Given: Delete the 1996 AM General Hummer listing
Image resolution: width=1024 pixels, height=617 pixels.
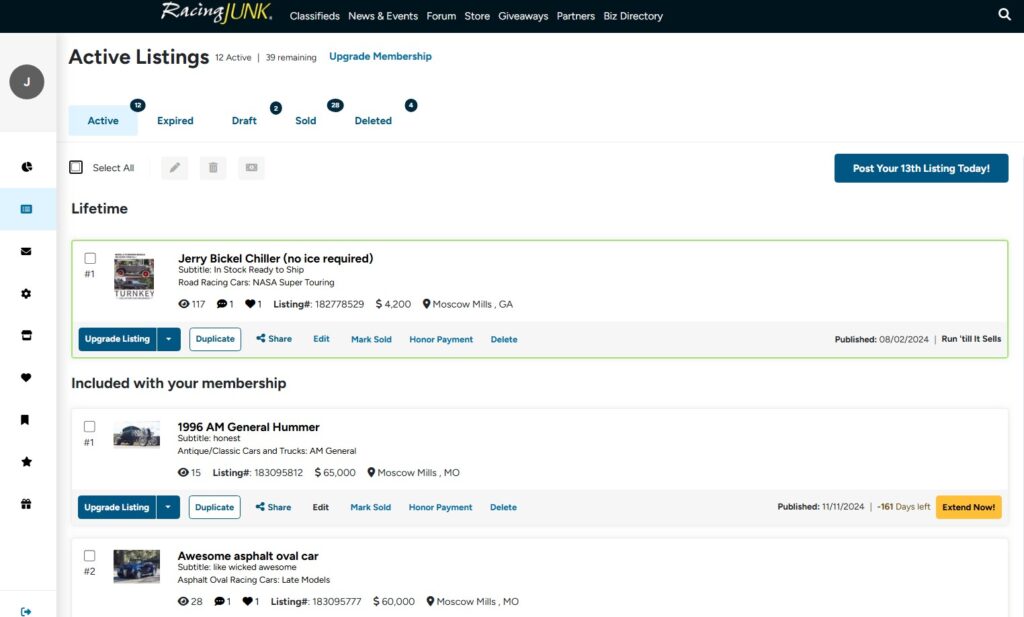Looking at the screenshot, I should [x=503, y=507].
